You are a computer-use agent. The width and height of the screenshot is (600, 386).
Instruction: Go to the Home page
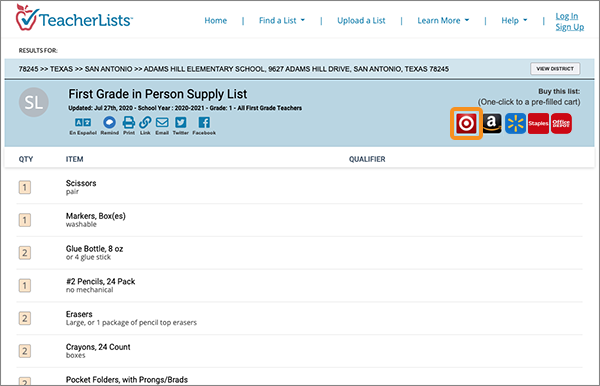(x=215, y=20)
